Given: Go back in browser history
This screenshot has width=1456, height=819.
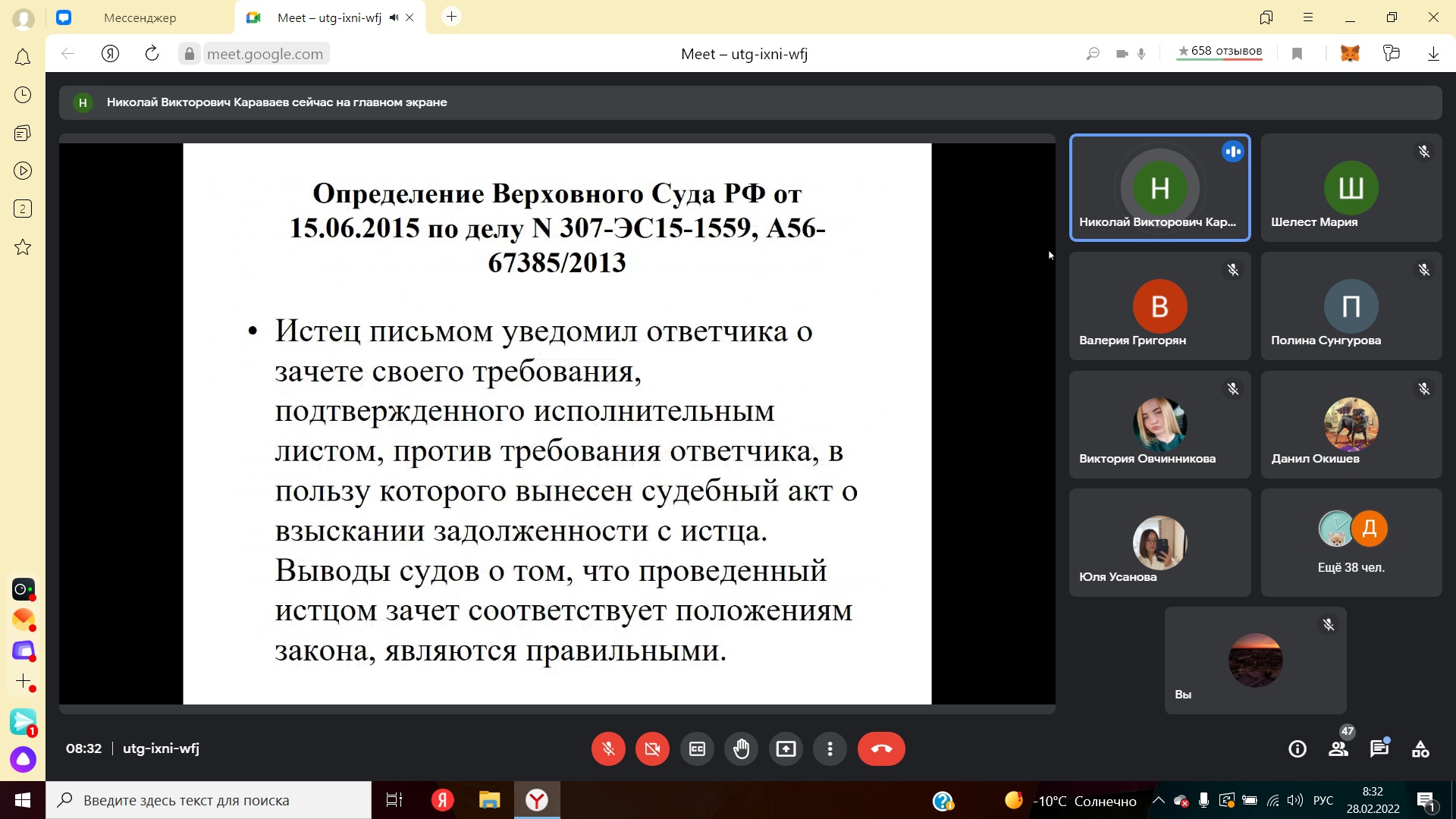Looking at the screenshot, I should (68, 54).
